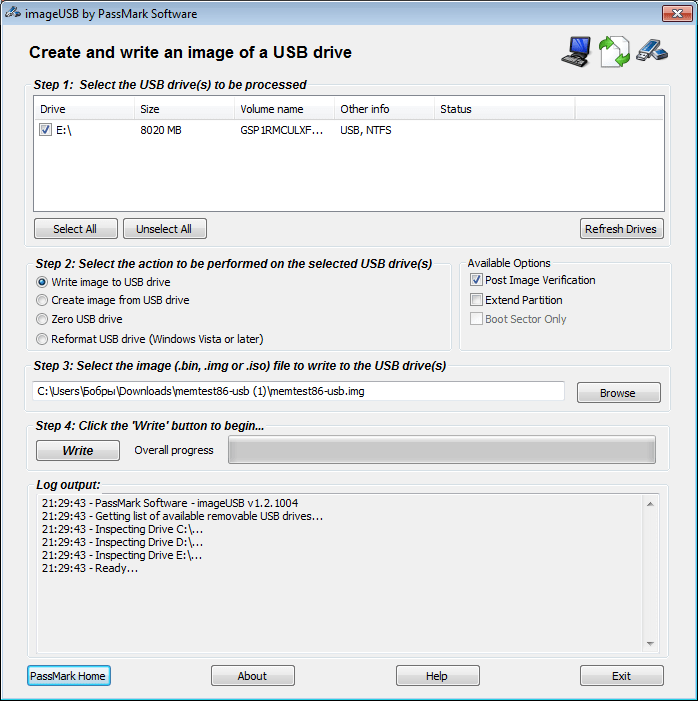
Task: Click log scrollbar down arrow
Action: click(x=651, y=644)
